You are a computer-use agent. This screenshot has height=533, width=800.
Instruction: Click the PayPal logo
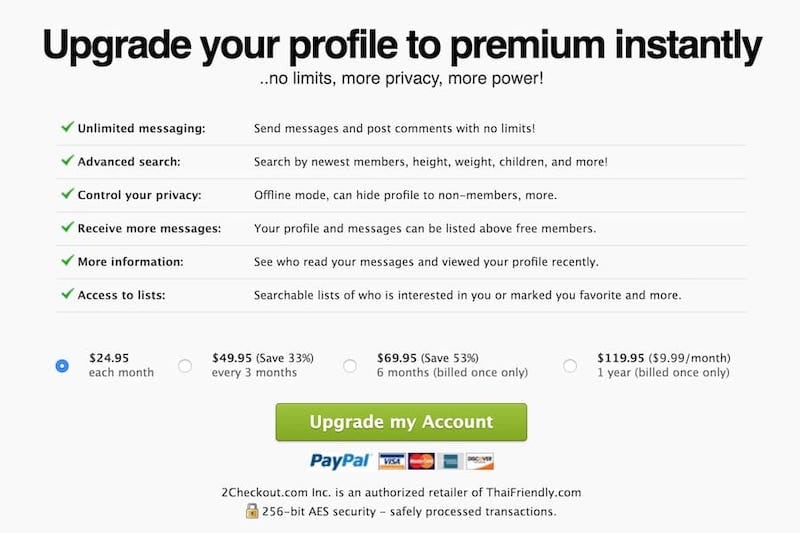(x=340, y=461)
